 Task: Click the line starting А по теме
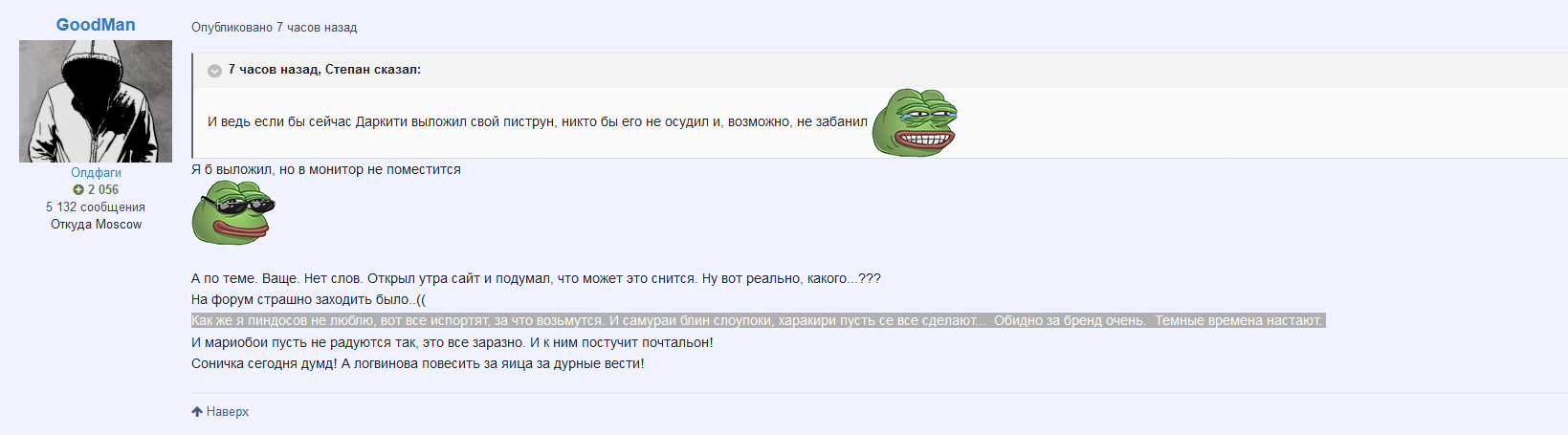[x=536, y=279]
